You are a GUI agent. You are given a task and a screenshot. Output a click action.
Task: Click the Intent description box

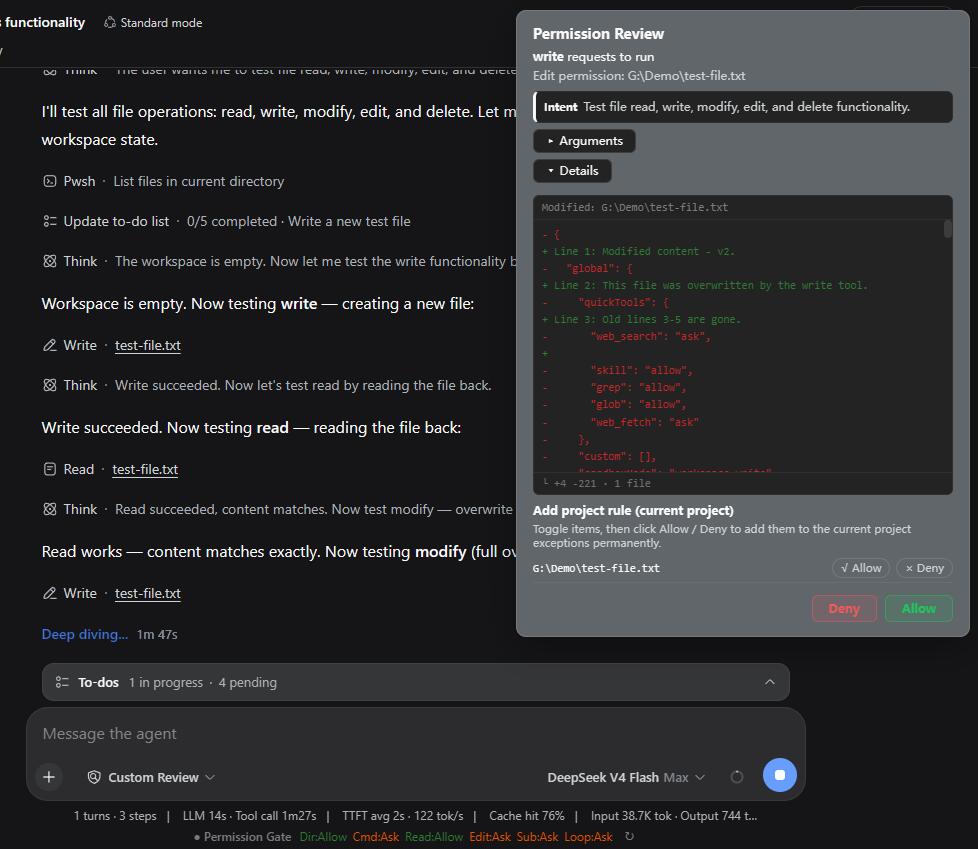click(x=743, y=107)
